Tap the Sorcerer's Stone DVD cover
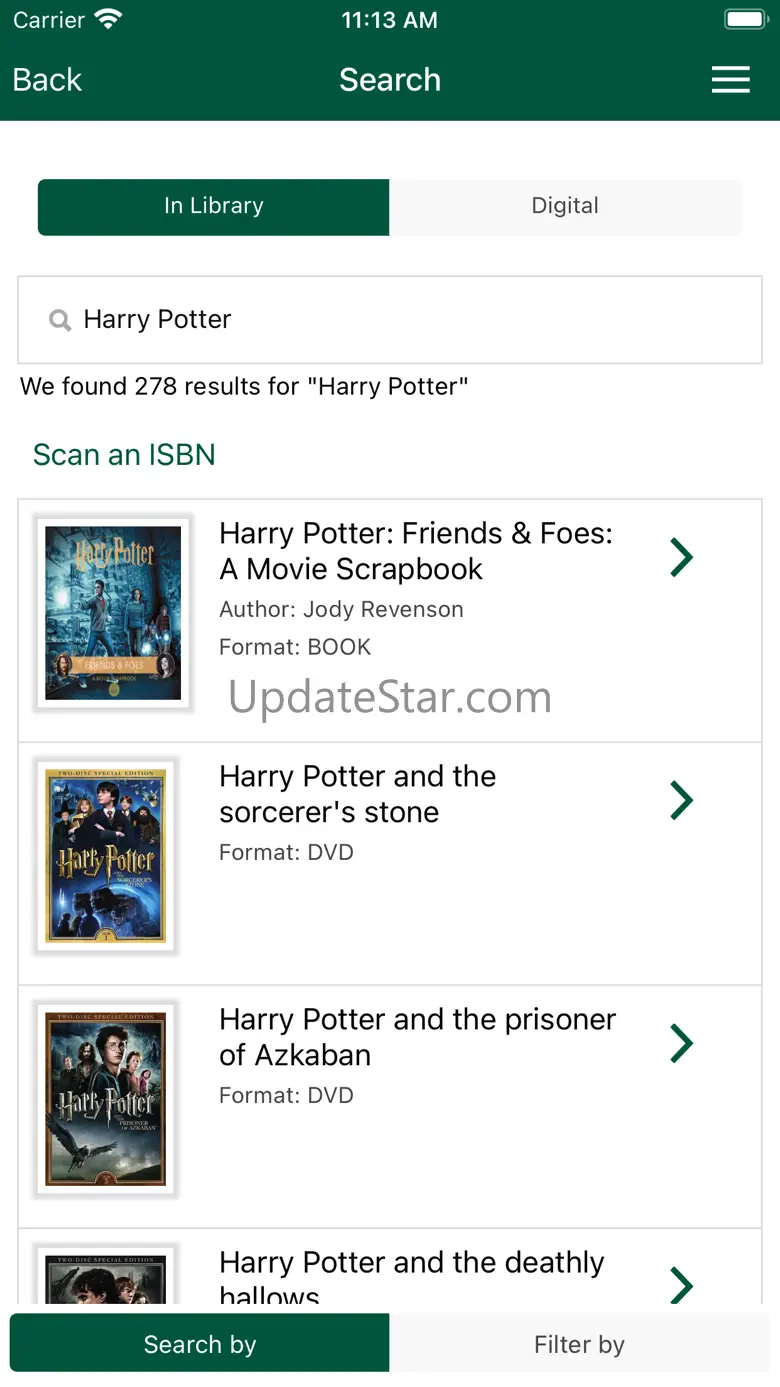The height and width of the screenshot is (1387, 780). 106,856
